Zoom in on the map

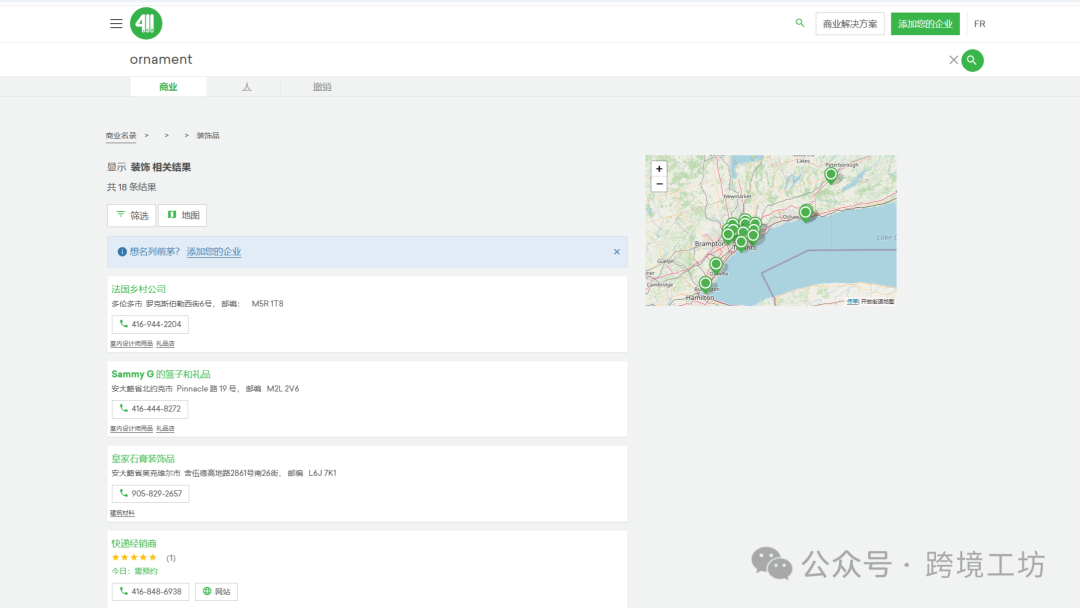pos(659,169)
